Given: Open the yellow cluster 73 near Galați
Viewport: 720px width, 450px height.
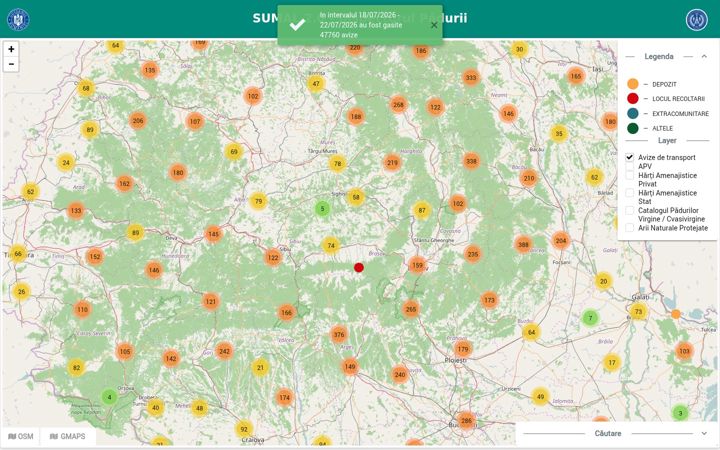Looking at the screenshot, I should [638, 311].
